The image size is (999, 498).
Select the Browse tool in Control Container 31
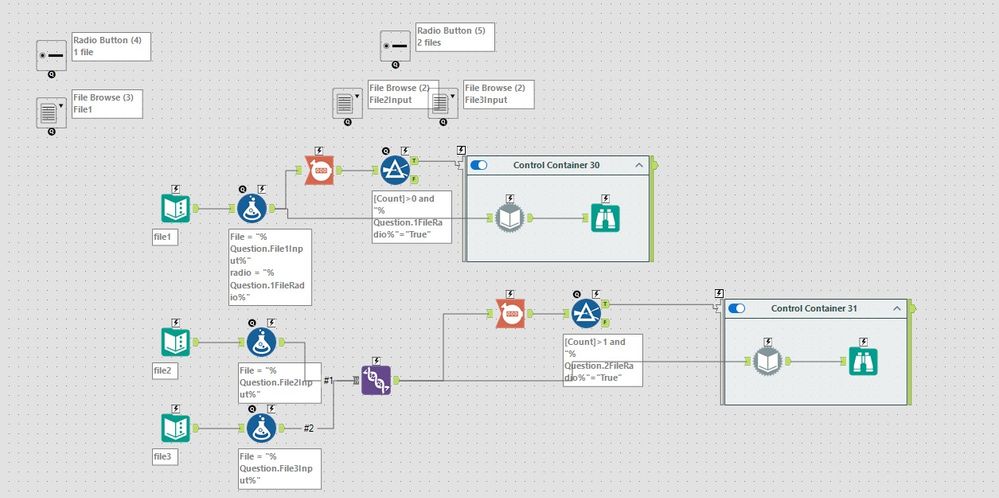[x=863, y=361]
